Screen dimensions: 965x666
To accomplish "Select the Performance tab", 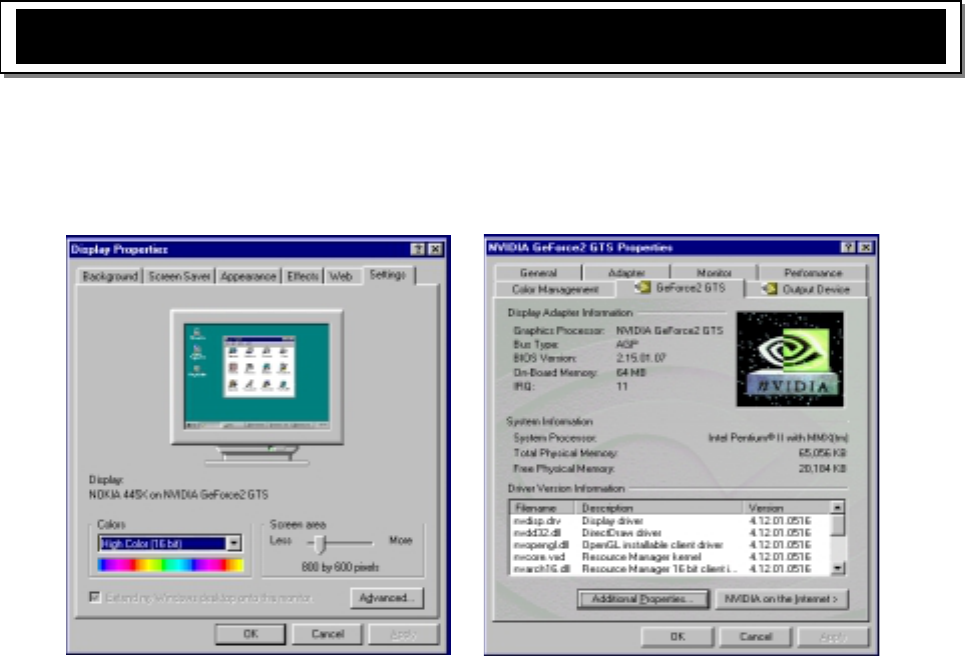I will coord(813,273).
